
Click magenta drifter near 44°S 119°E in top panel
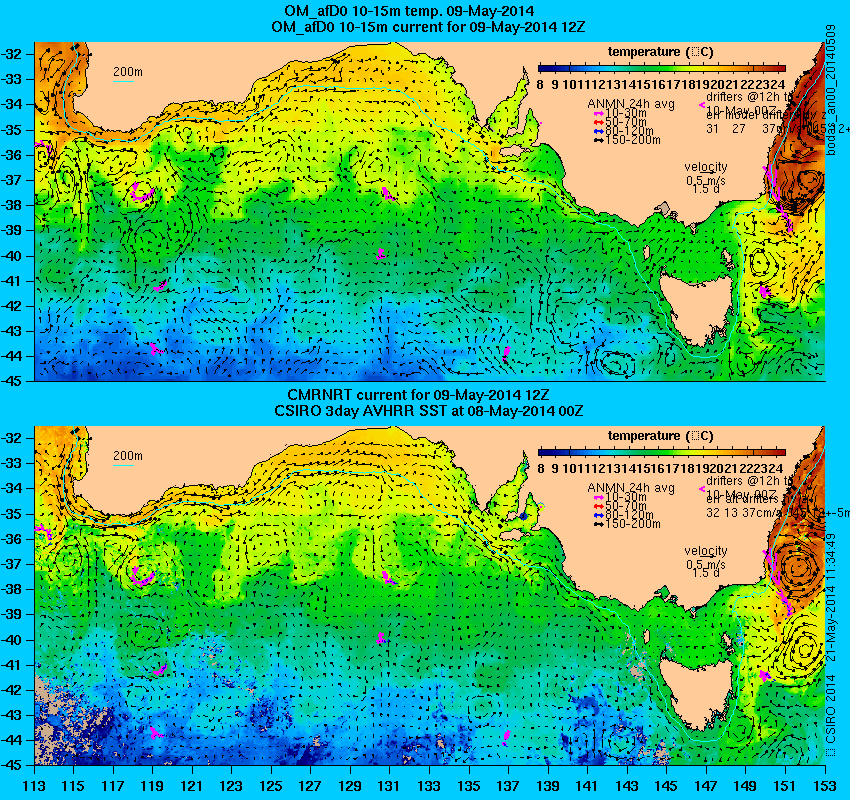(156, 349)
